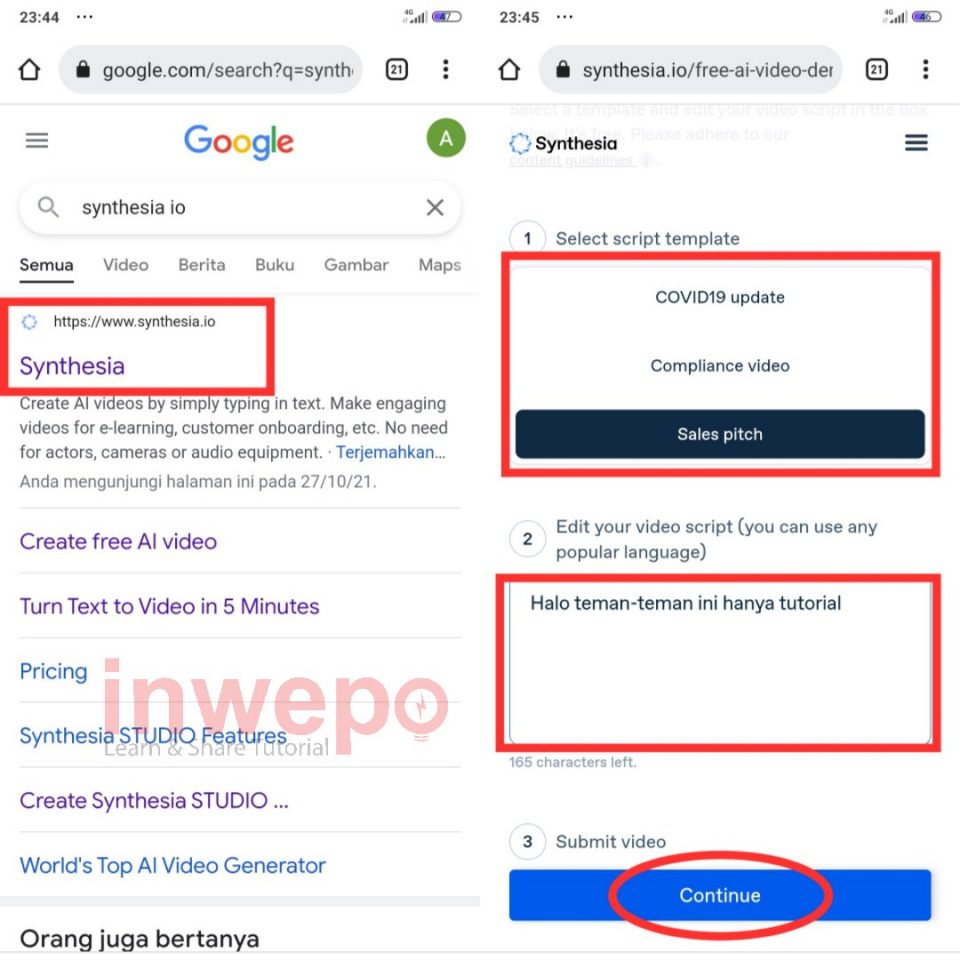Click the blue Continue button
Image resolution: width=960 pixels, height=960 pixels.
[720, 895]
